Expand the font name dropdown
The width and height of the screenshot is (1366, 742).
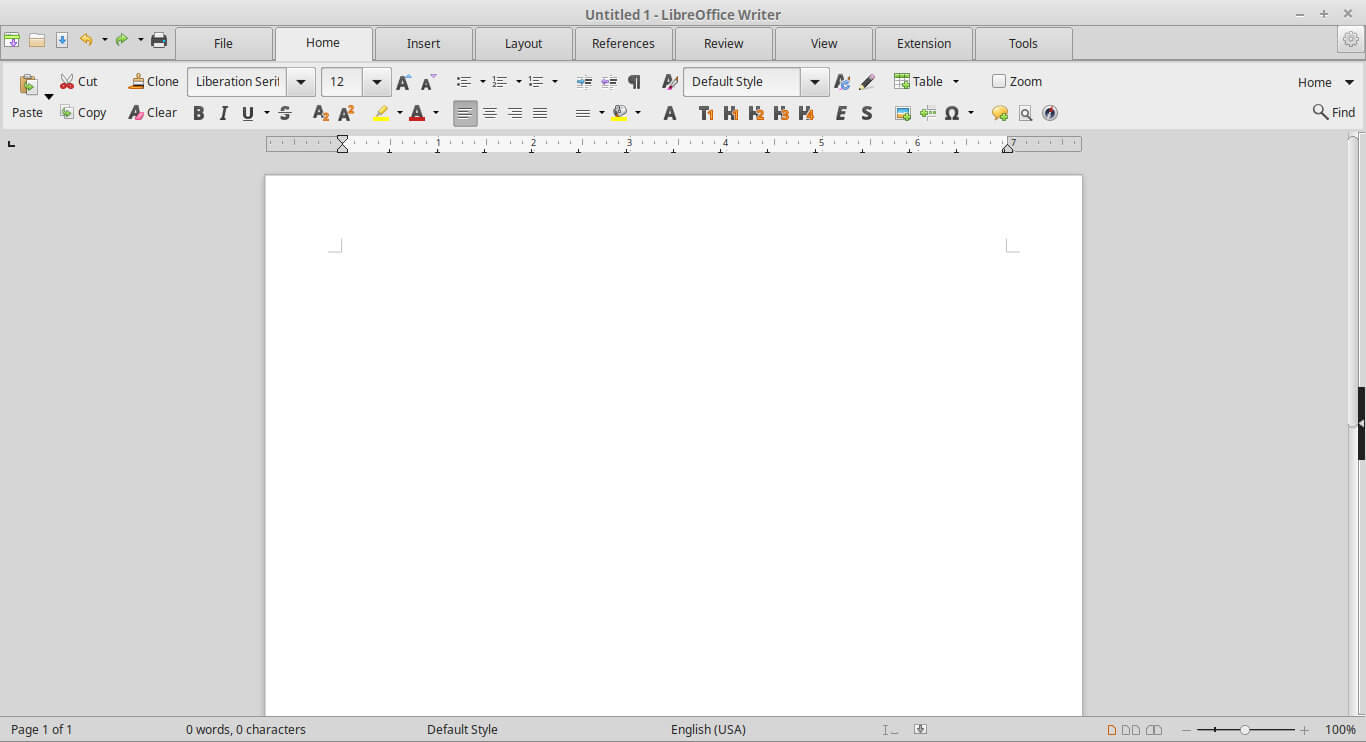(301, 82)
